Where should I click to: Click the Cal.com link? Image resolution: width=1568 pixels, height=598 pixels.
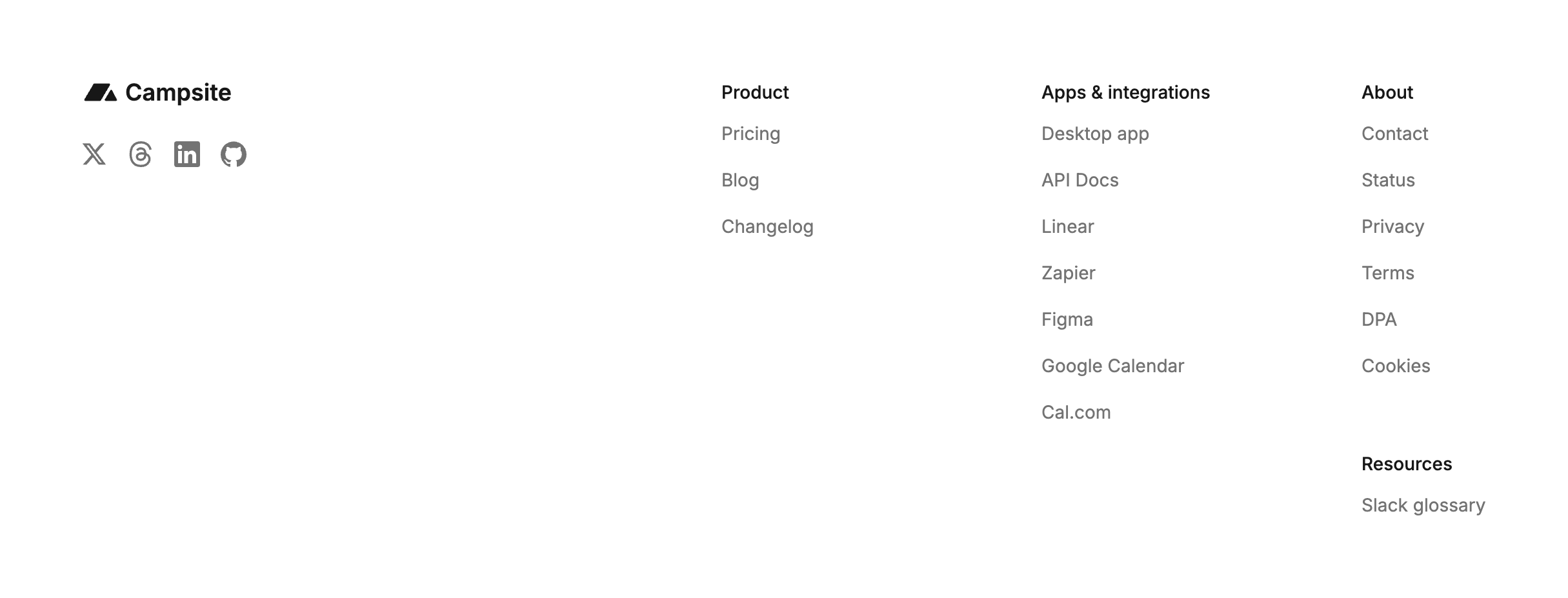tap(1076, 413)
